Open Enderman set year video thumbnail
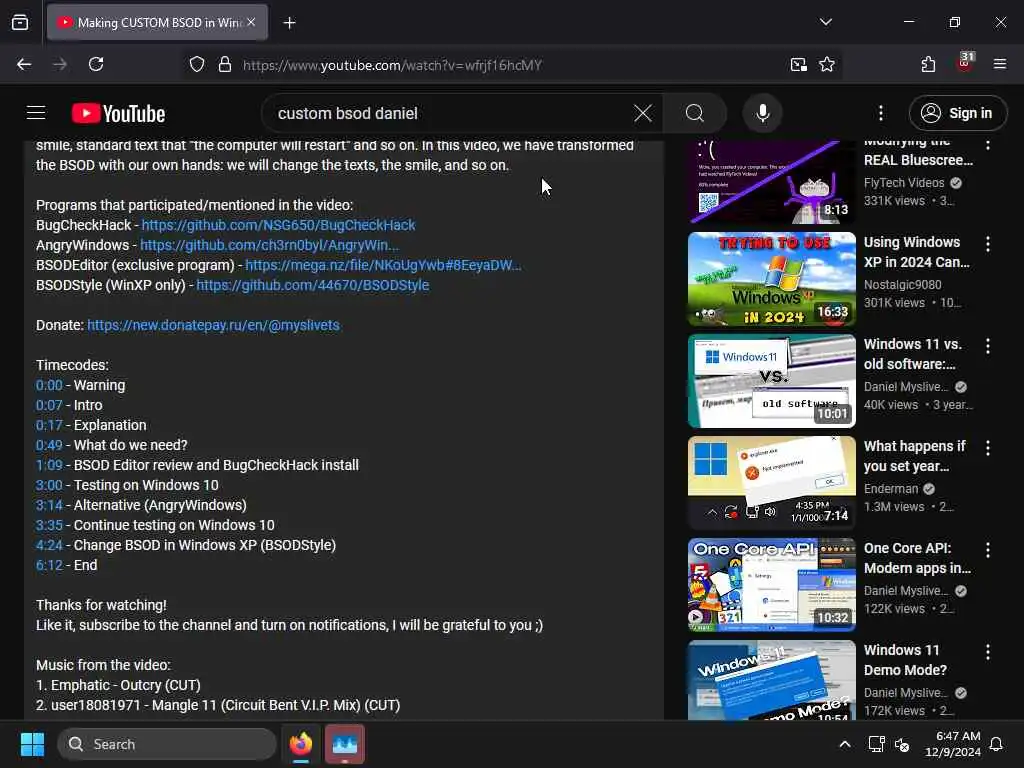Image resolution: width=1024 pixels, height=768 pixels. click(x=771, y=483)
